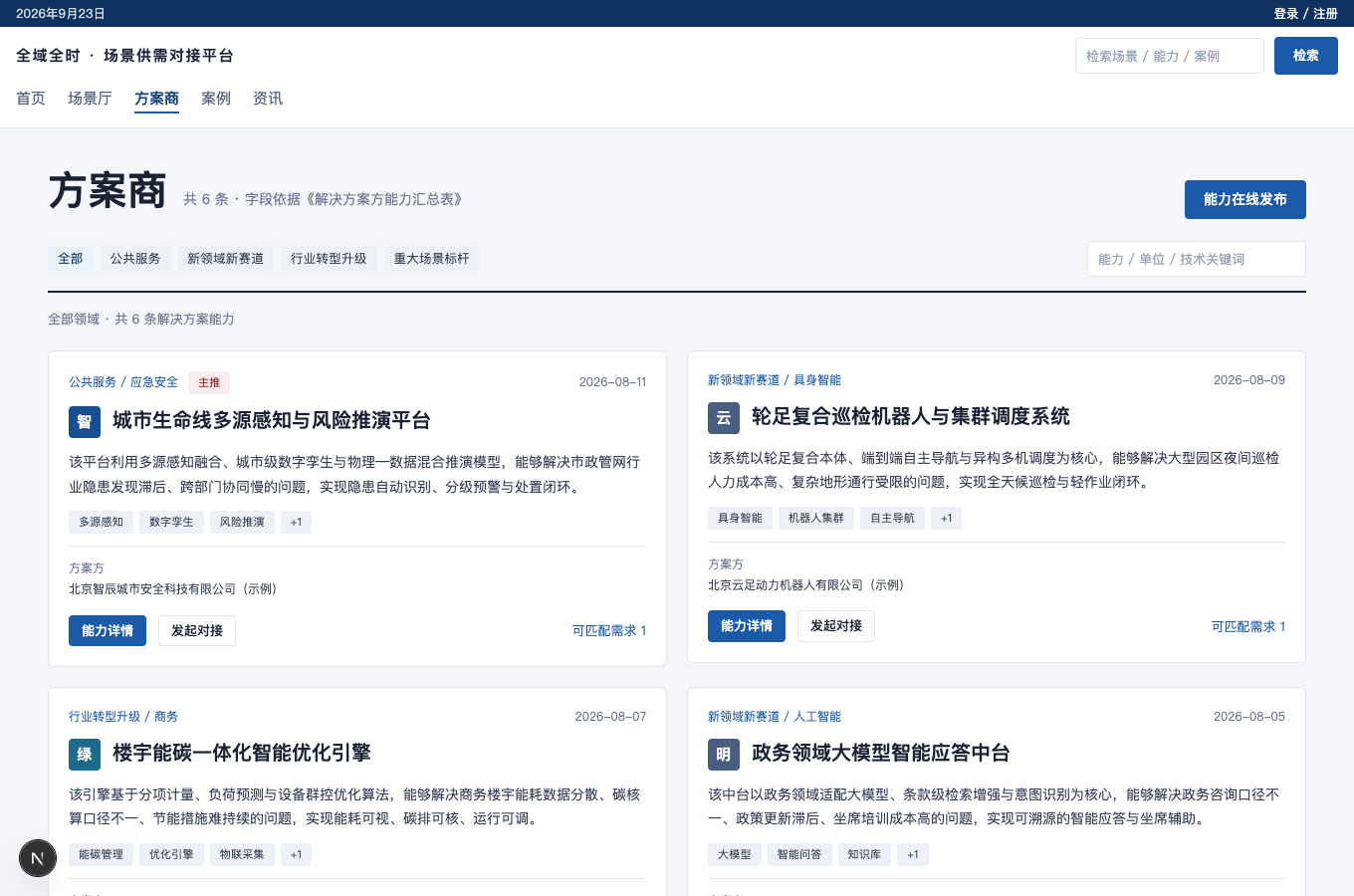Open the Next.js dev tools N icon
Image resolution: width=1354 pixels, height=896 pixels.
[x=38, y=858]
